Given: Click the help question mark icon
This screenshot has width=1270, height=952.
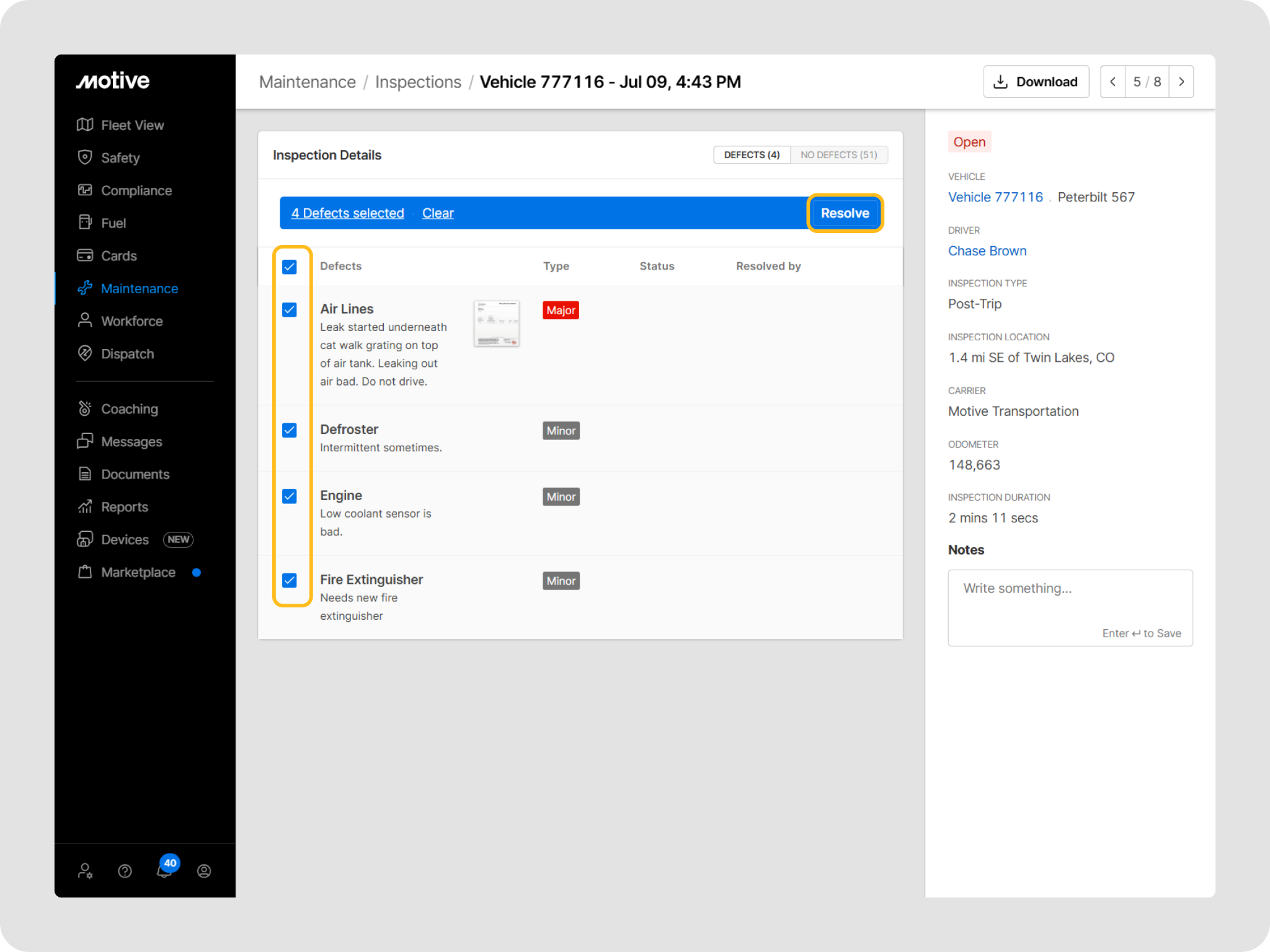Looking at the screenshot, I should coord(125,871).
